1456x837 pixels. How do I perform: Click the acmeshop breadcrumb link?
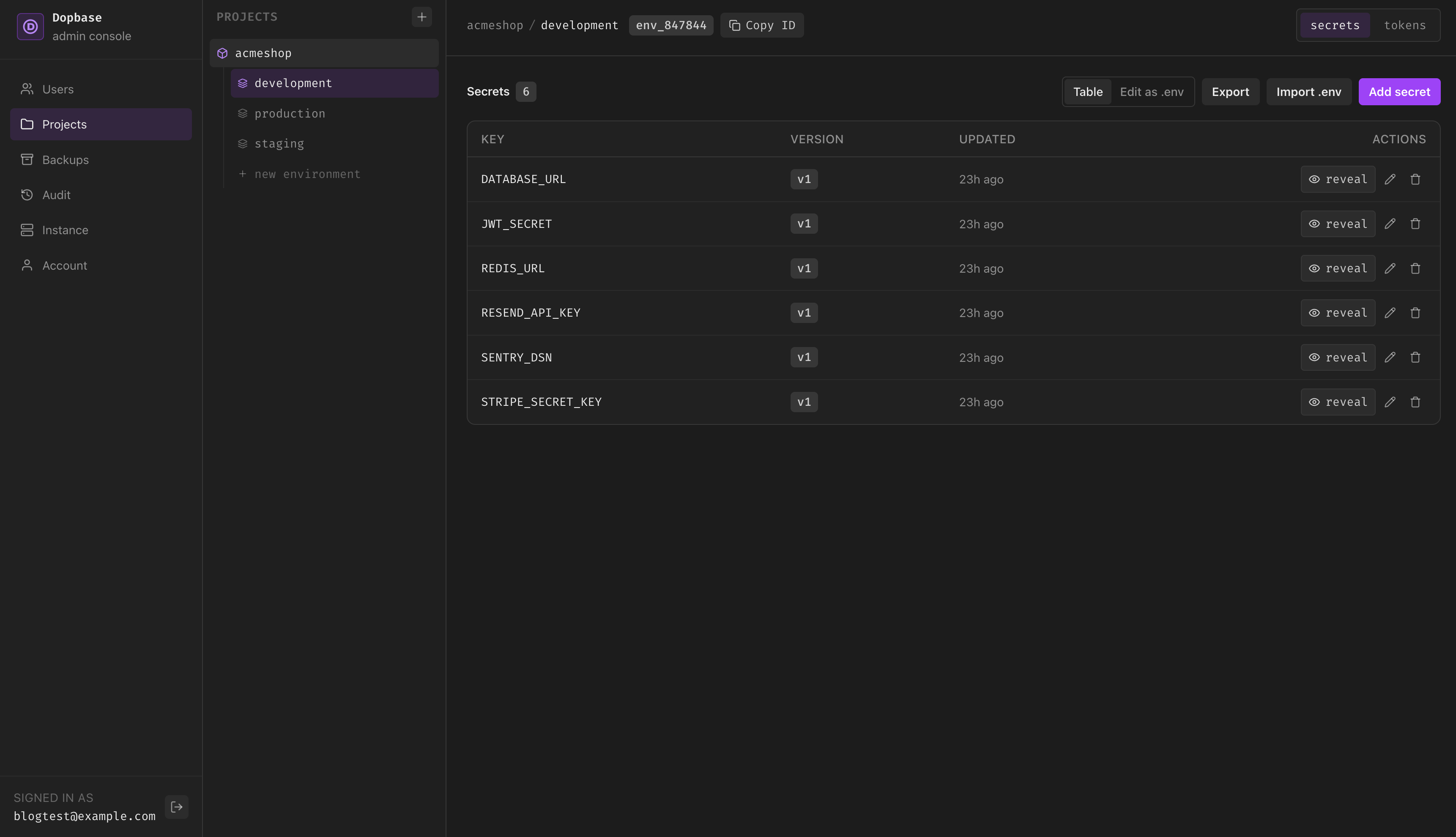pos(495,25)
